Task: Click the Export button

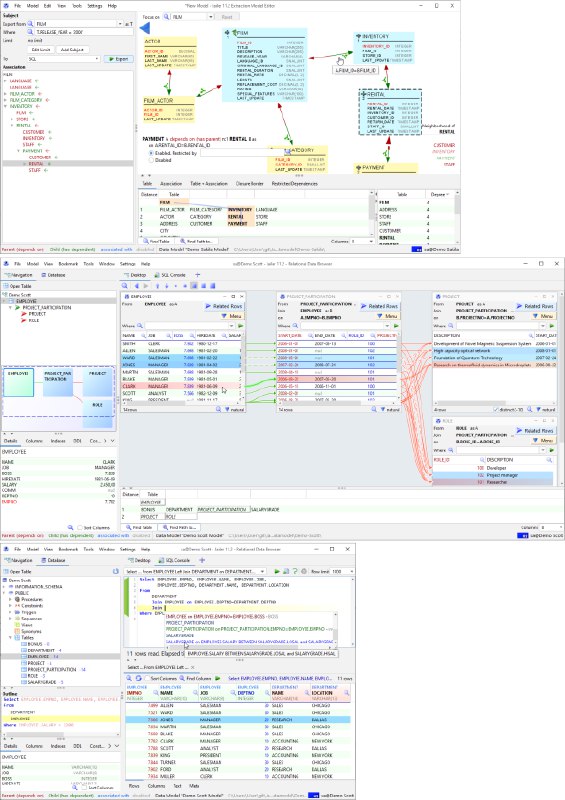Action: (118, 59)
